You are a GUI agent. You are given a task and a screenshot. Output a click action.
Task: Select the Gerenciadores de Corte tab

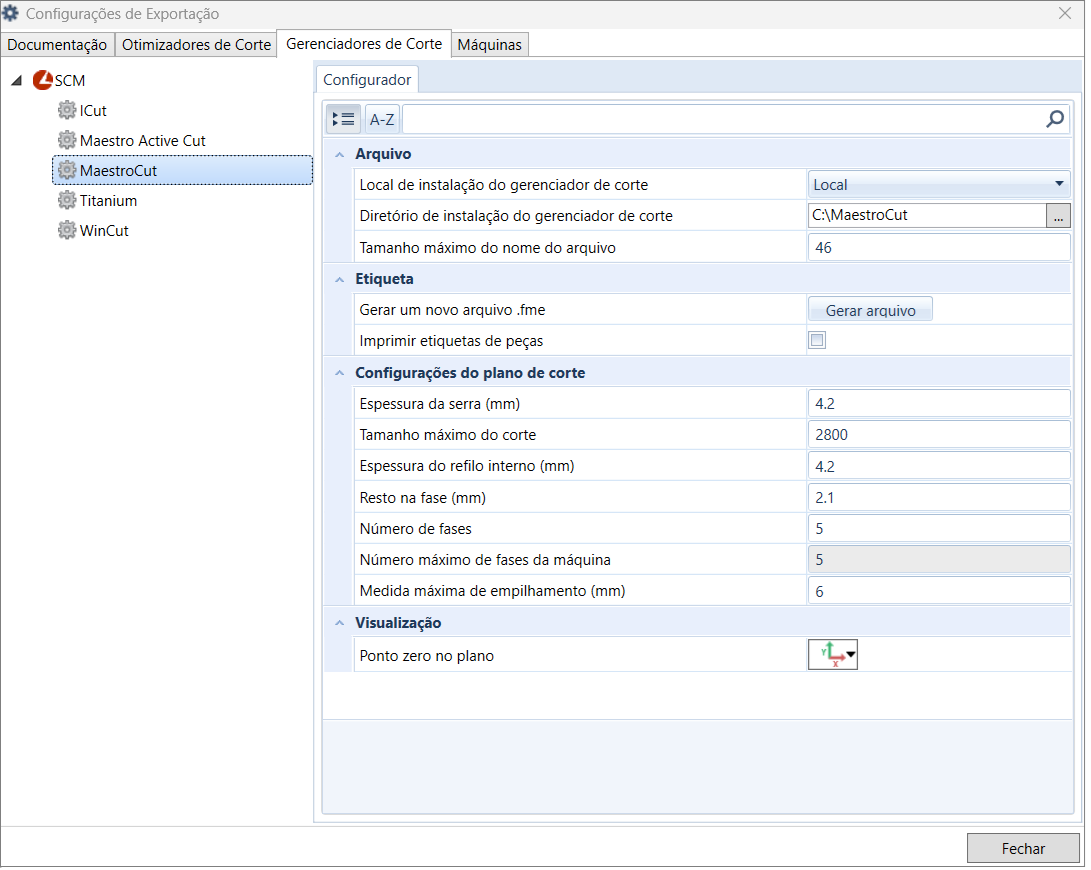(364, 44)
